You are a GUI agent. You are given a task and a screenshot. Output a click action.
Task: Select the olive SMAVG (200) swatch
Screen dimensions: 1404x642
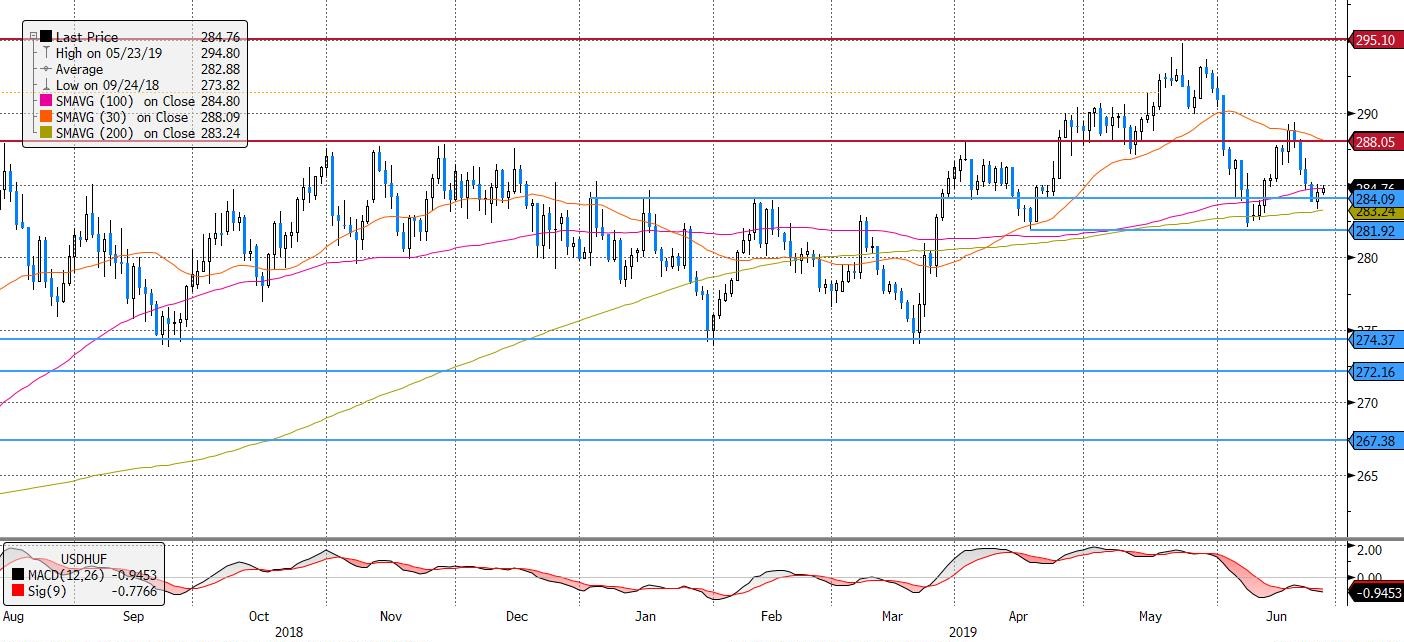coord(46,133)
